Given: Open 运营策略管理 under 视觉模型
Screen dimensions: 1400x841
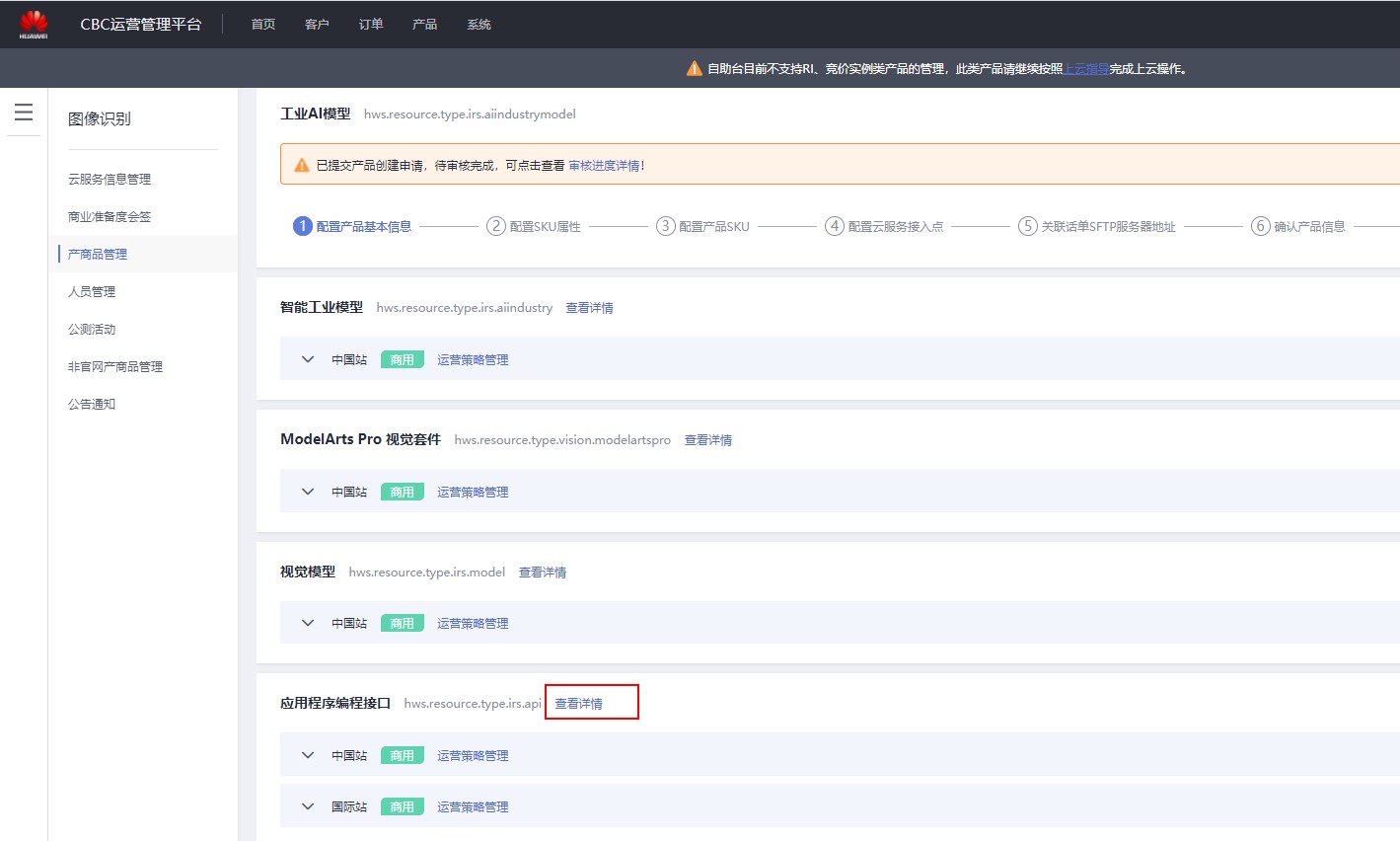Looking at the screenshot, I should (473, 624).
